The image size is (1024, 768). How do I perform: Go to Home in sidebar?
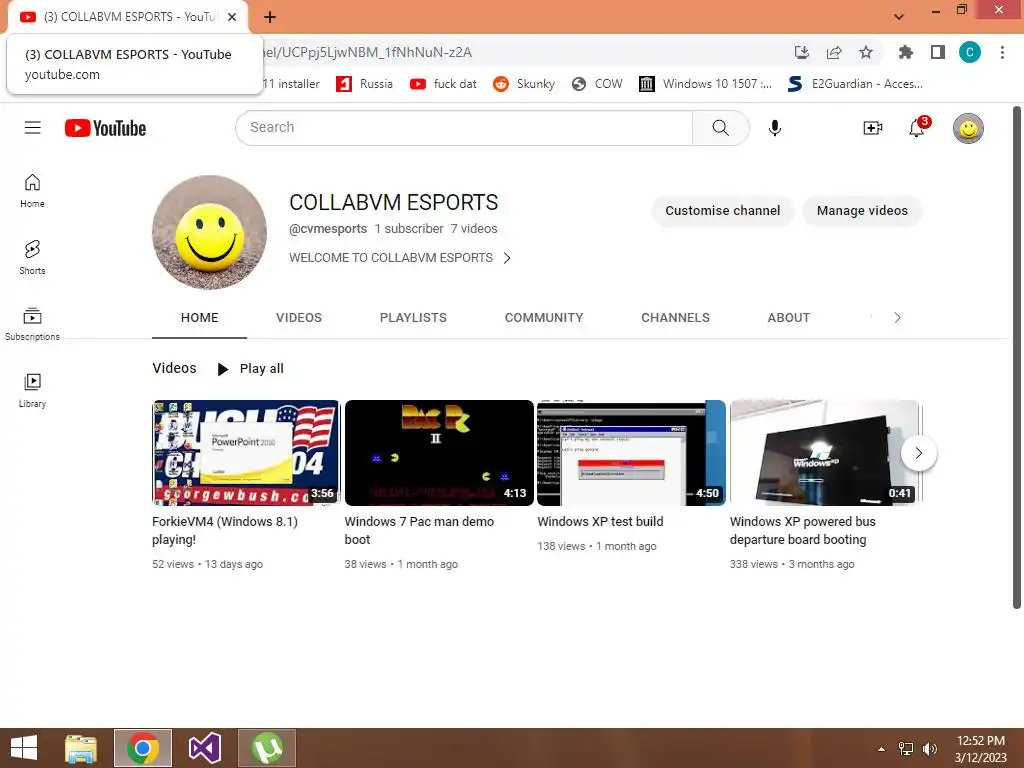click(x=32, y=191)
